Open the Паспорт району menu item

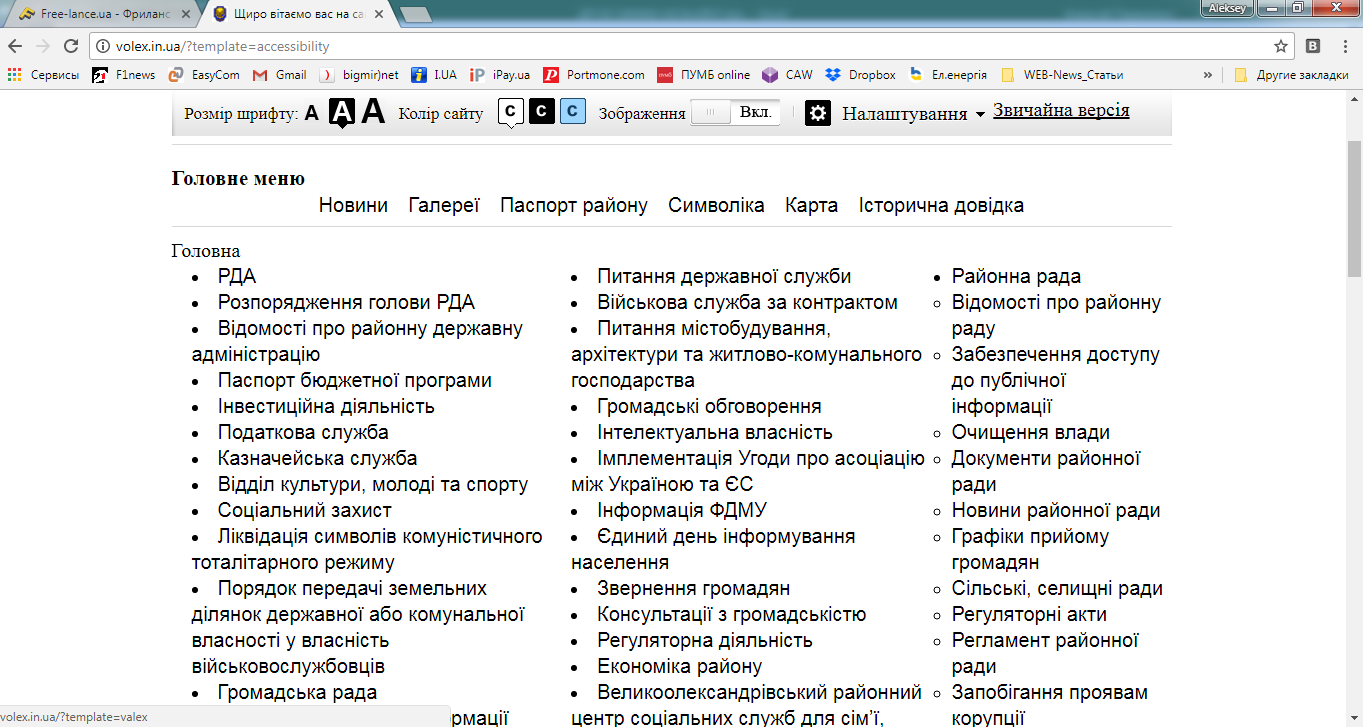pos(574,205)
